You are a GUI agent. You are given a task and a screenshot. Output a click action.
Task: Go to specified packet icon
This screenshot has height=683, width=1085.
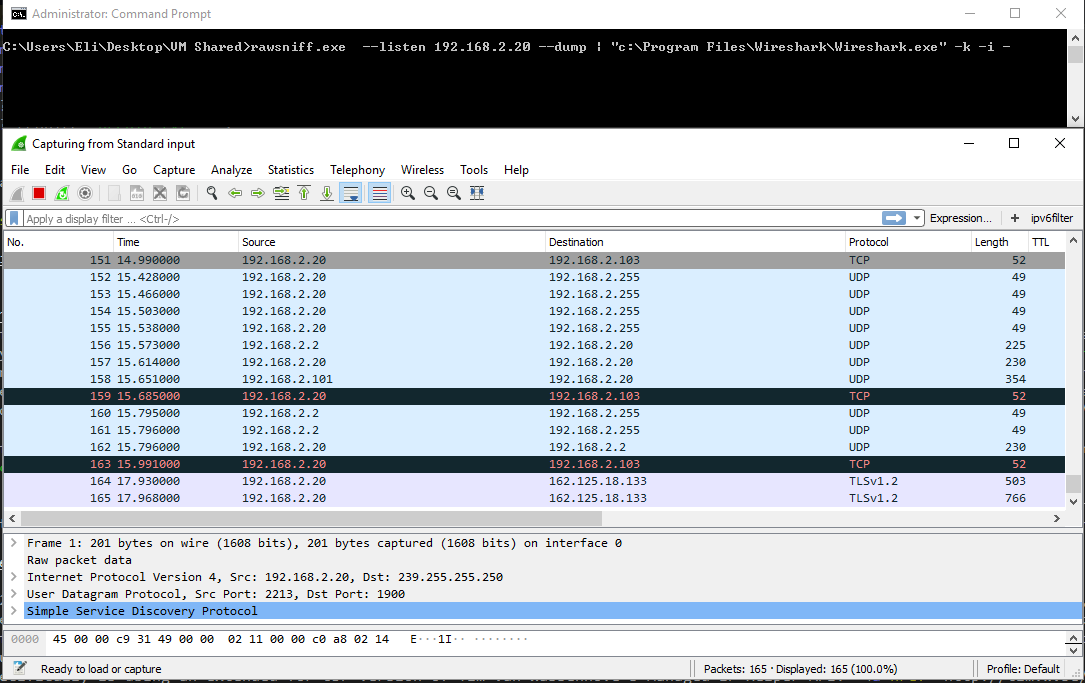[x=281, y=194]
